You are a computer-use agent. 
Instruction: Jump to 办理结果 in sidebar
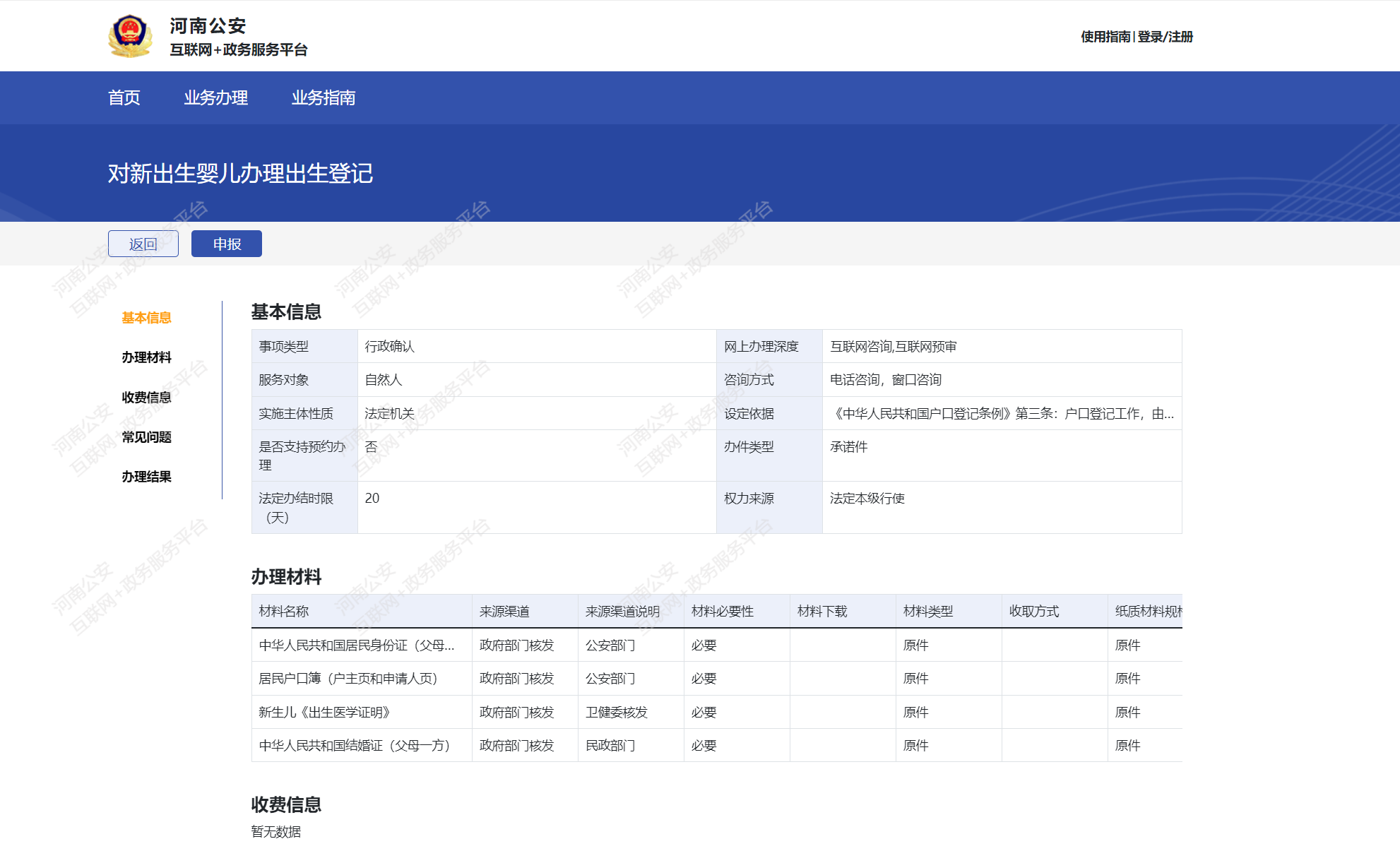pyautogui.click(x=146, y=477)
